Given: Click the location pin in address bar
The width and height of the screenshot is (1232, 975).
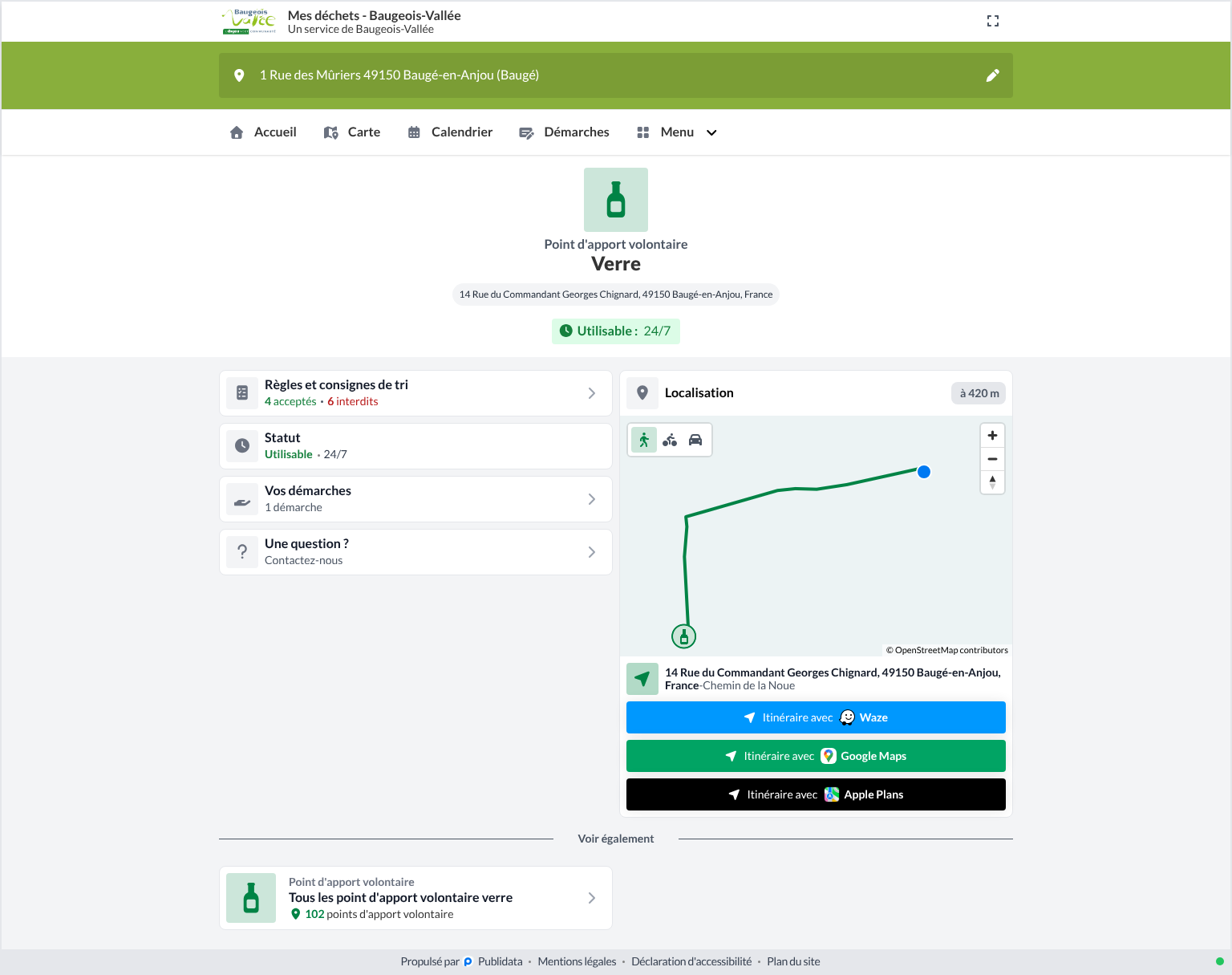Looking at the screenshot, I should (x=239, y=75).
